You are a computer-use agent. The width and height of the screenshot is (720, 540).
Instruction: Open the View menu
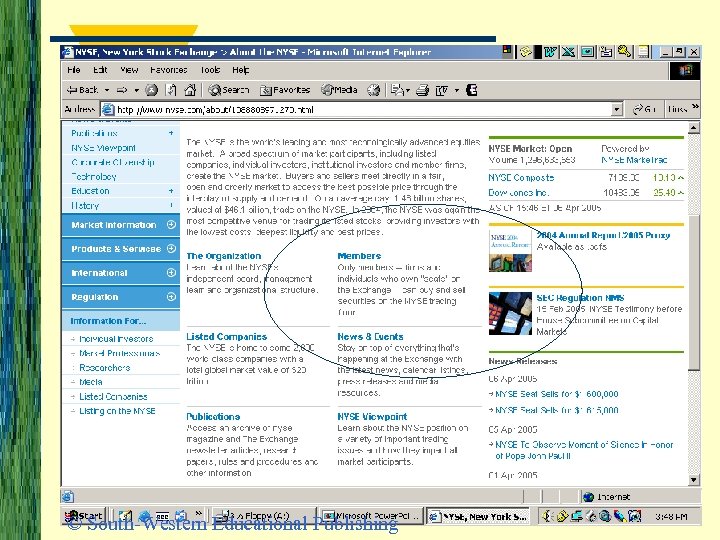129,70
